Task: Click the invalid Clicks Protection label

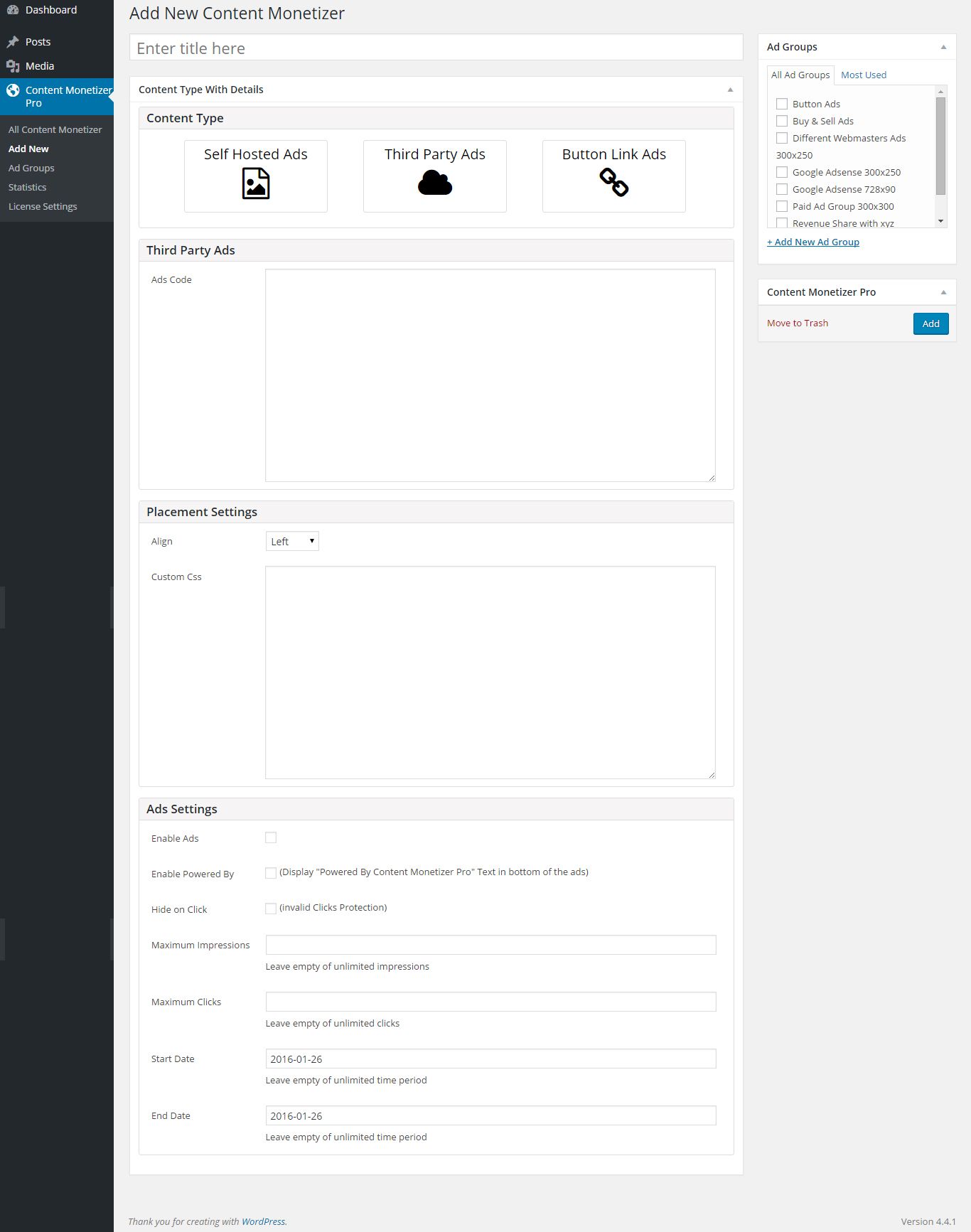Action: (x=333, y=907)
